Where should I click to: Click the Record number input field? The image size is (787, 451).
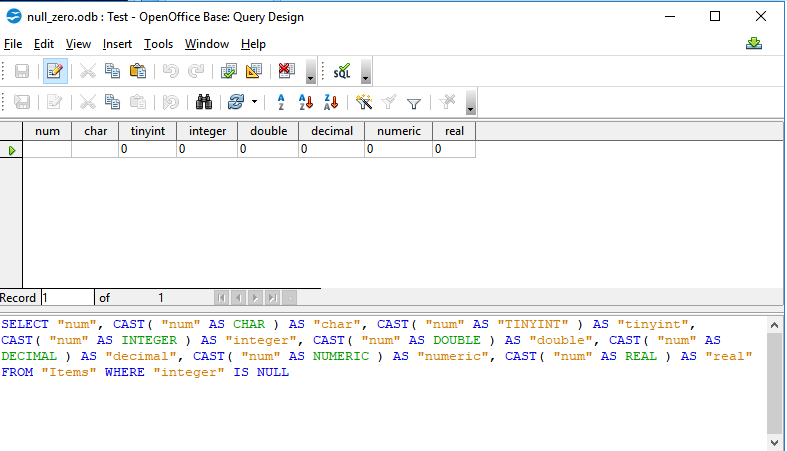(x=66, y=298)
